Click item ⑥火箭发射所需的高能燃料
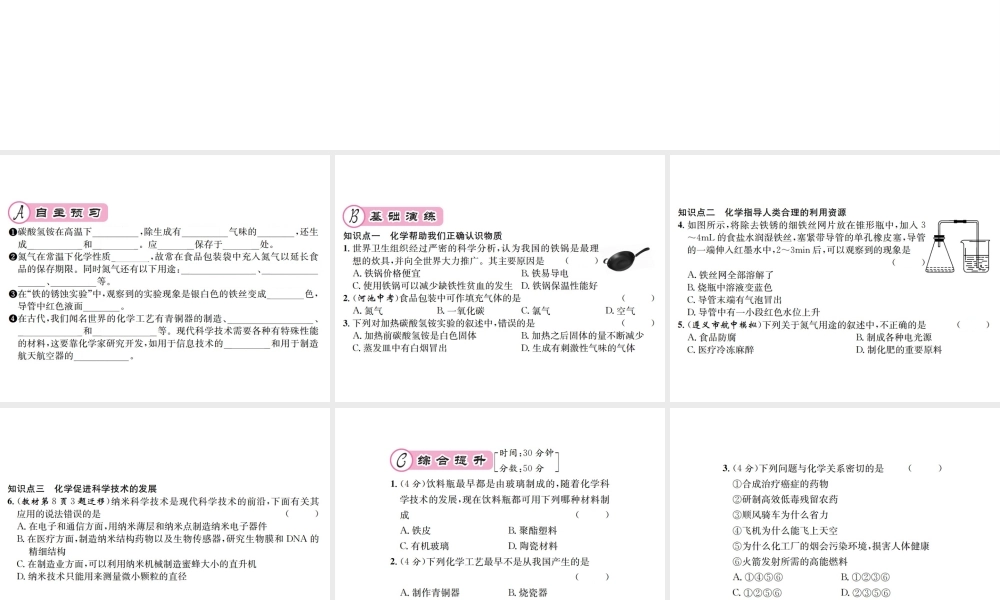Screen dimensions: 1000x600 (x=790, y=562)
